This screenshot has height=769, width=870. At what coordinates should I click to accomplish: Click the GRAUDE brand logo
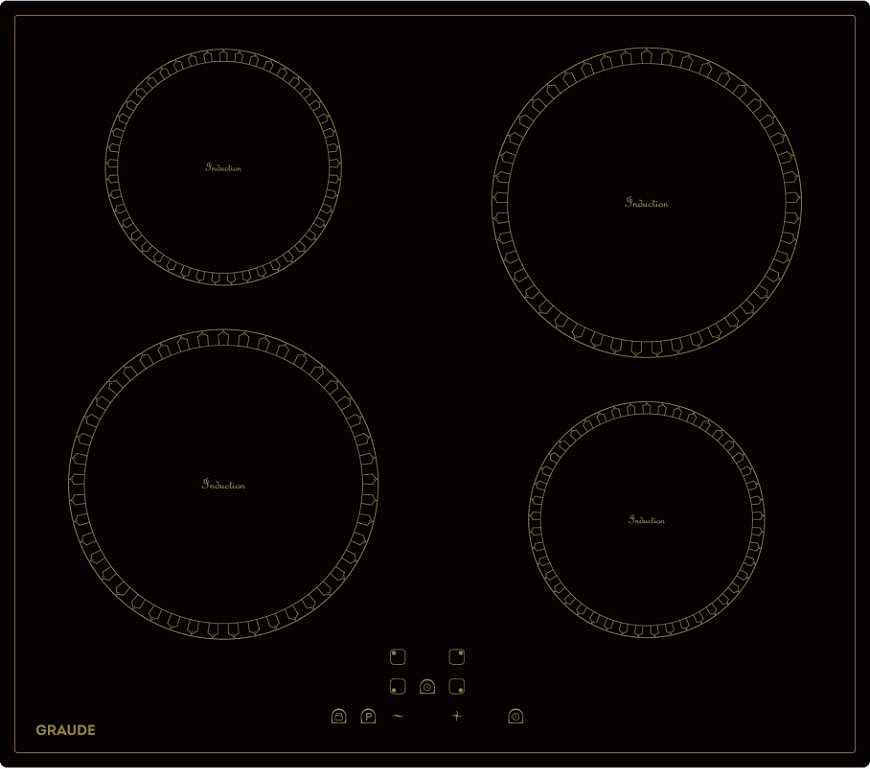(x=66, y=730)
